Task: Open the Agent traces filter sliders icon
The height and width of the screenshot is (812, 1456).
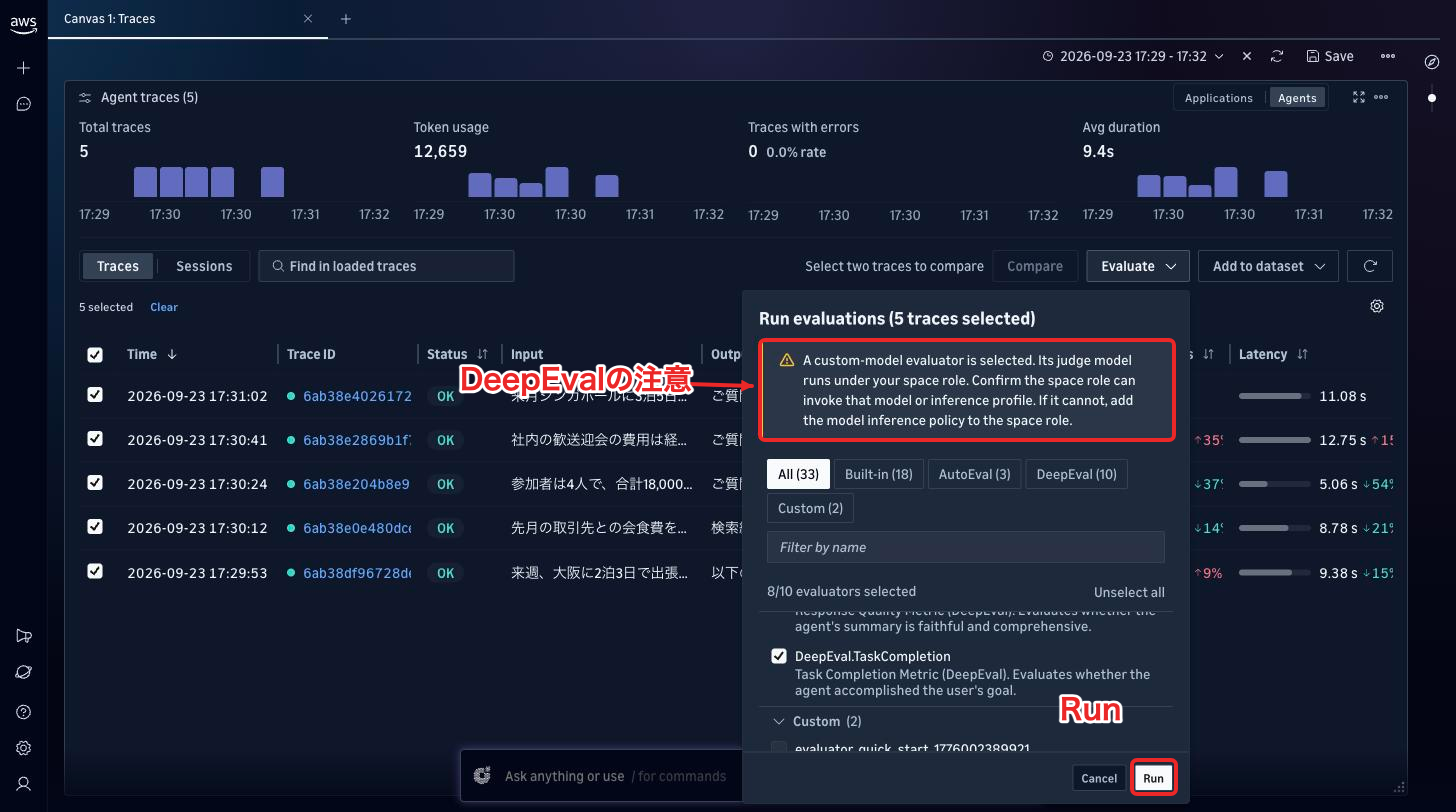Action: 85,98
